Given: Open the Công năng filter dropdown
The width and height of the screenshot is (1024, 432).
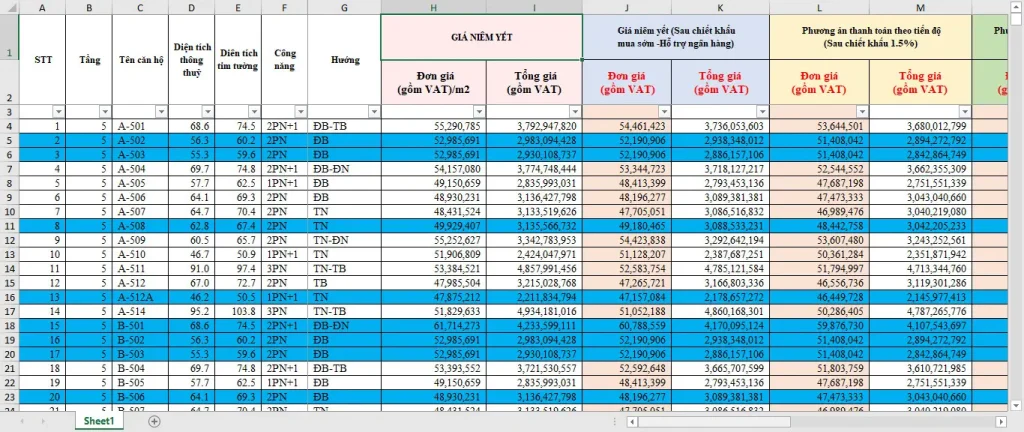Looking at the screenshot, I should click(x=300, y=112).
